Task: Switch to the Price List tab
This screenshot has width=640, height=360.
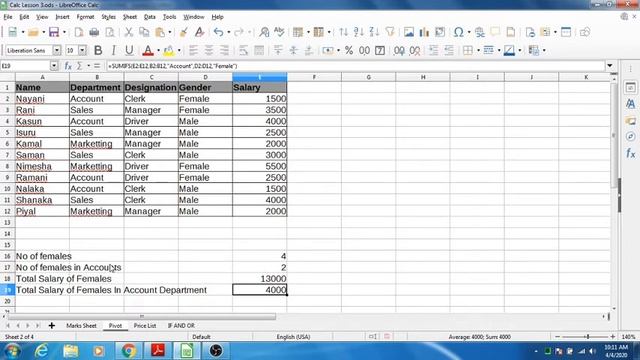Action: tap(145, 326)
